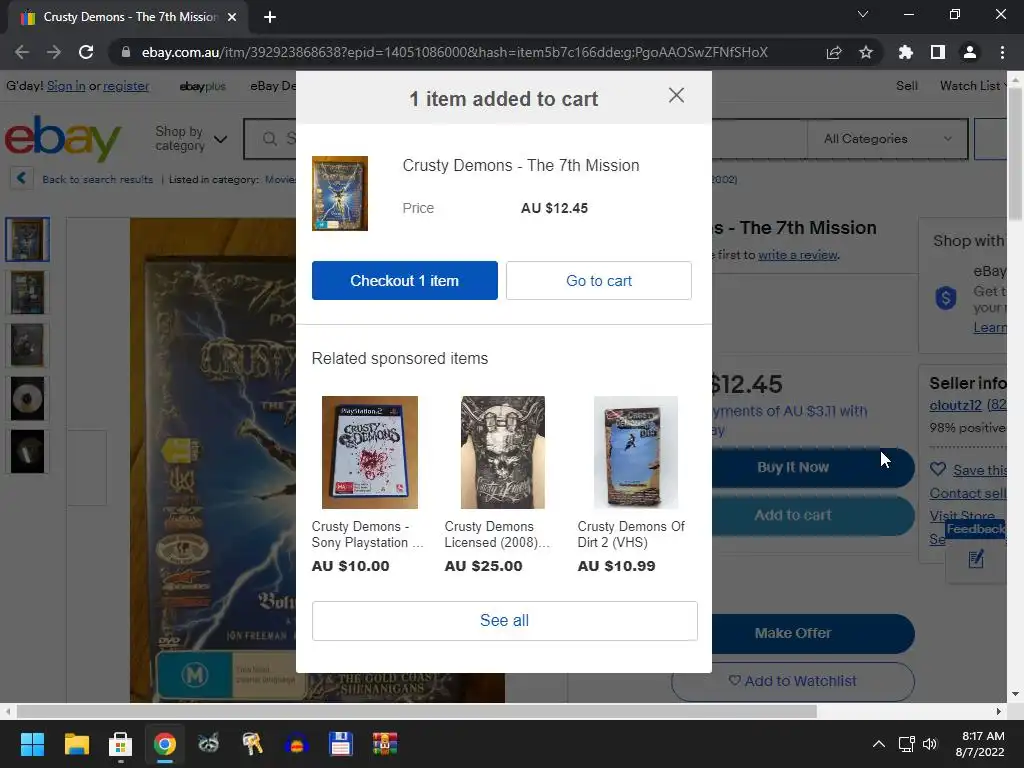Select the third product thumbnail on the left
Image resolution: width=1024 pixels, height=768 pixels.
click(27, 345)
